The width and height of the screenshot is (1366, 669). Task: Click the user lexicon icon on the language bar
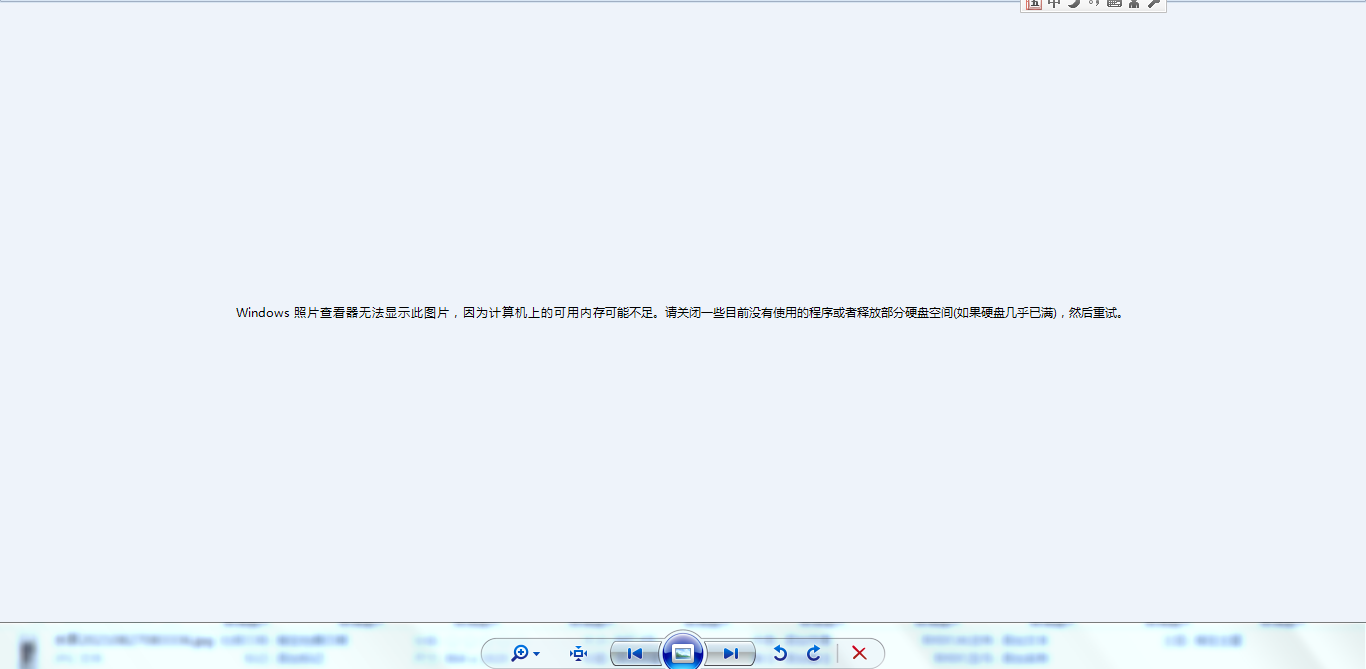point(1133,4)
